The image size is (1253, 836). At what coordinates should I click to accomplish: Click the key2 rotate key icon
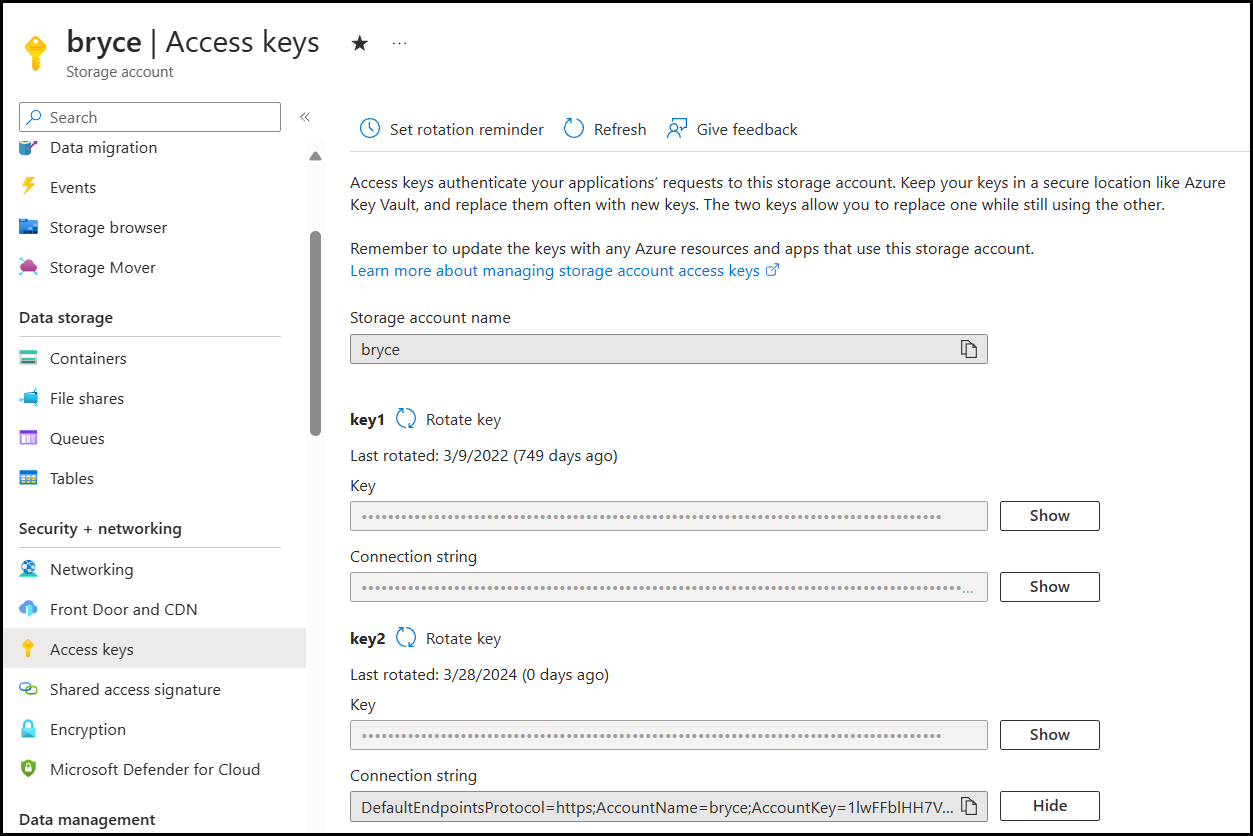(406, 638)
